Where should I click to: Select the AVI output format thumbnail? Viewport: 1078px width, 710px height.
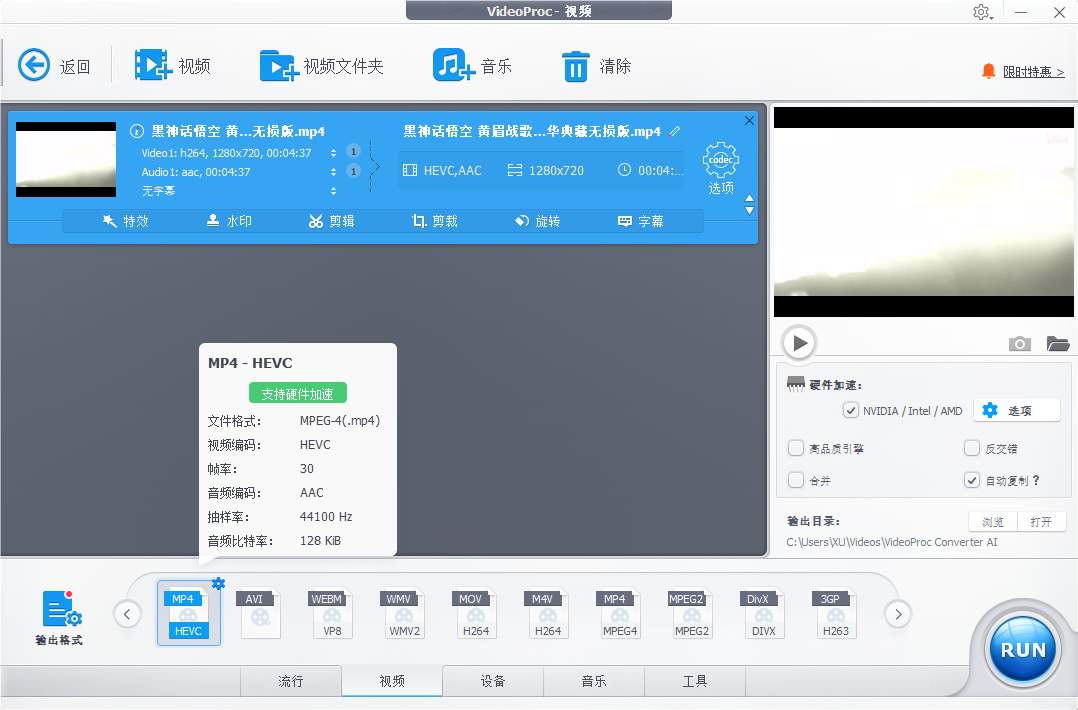tap(259, 612)
